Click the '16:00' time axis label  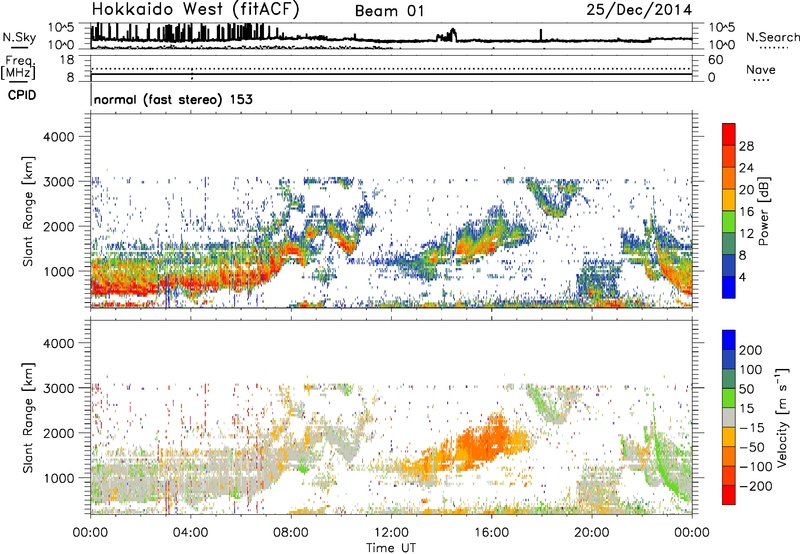(491, 532)
